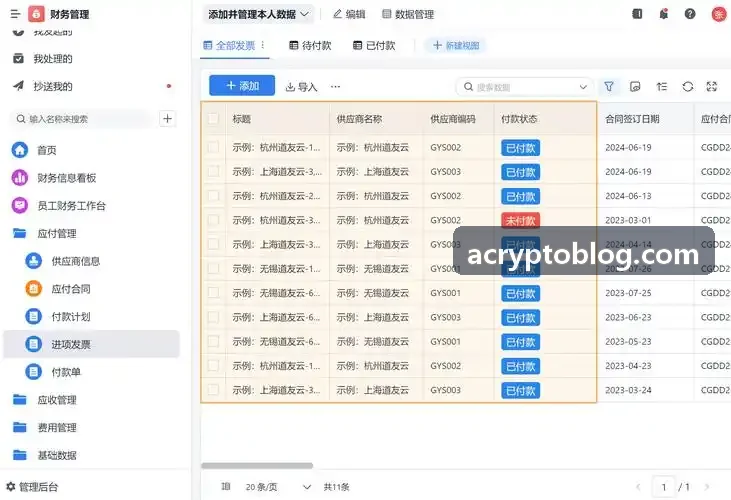Click the page number input box
This screenshot has height=500, width=731.
tap(663, 487)
